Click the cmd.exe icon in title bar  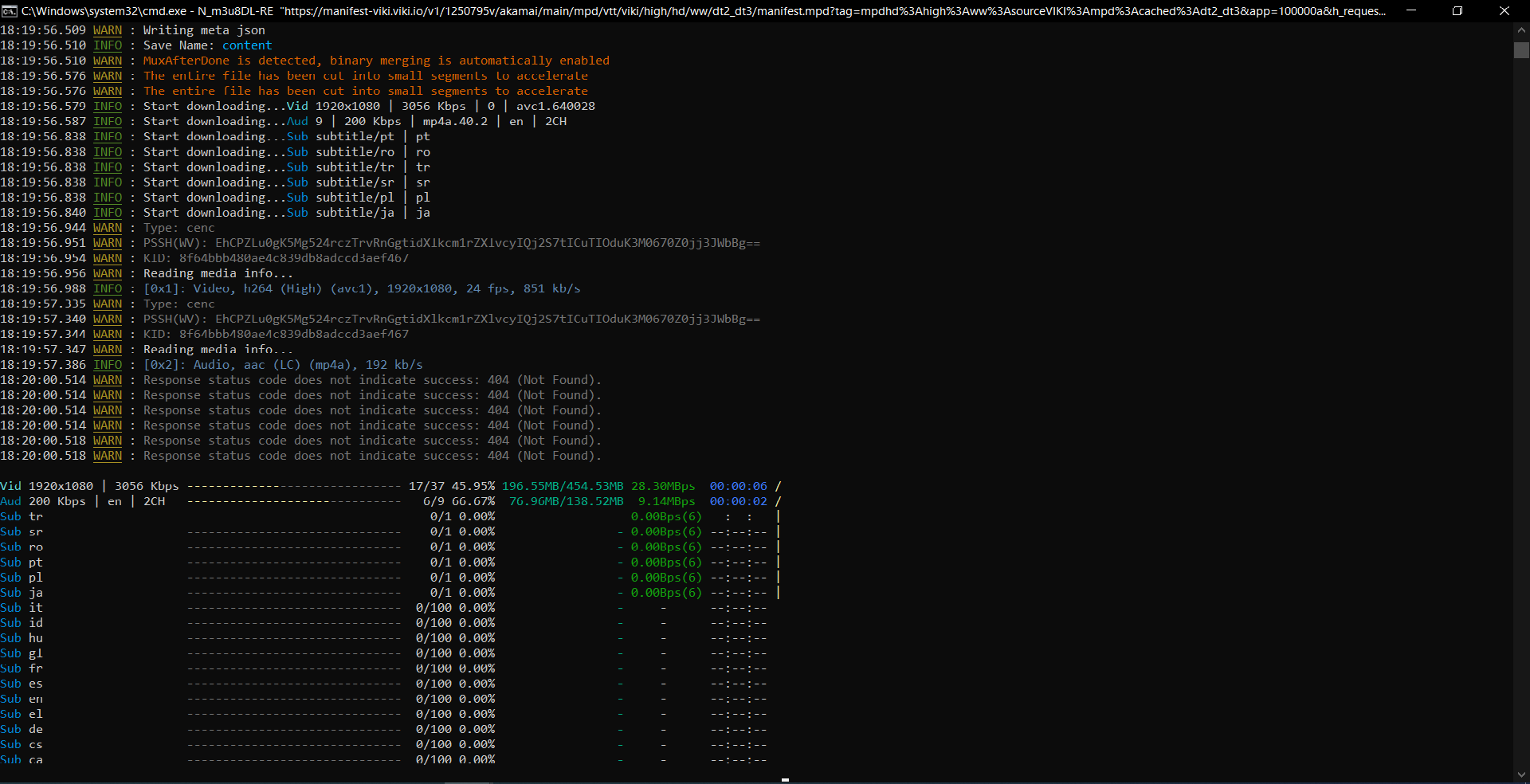(x=10, y=11)
